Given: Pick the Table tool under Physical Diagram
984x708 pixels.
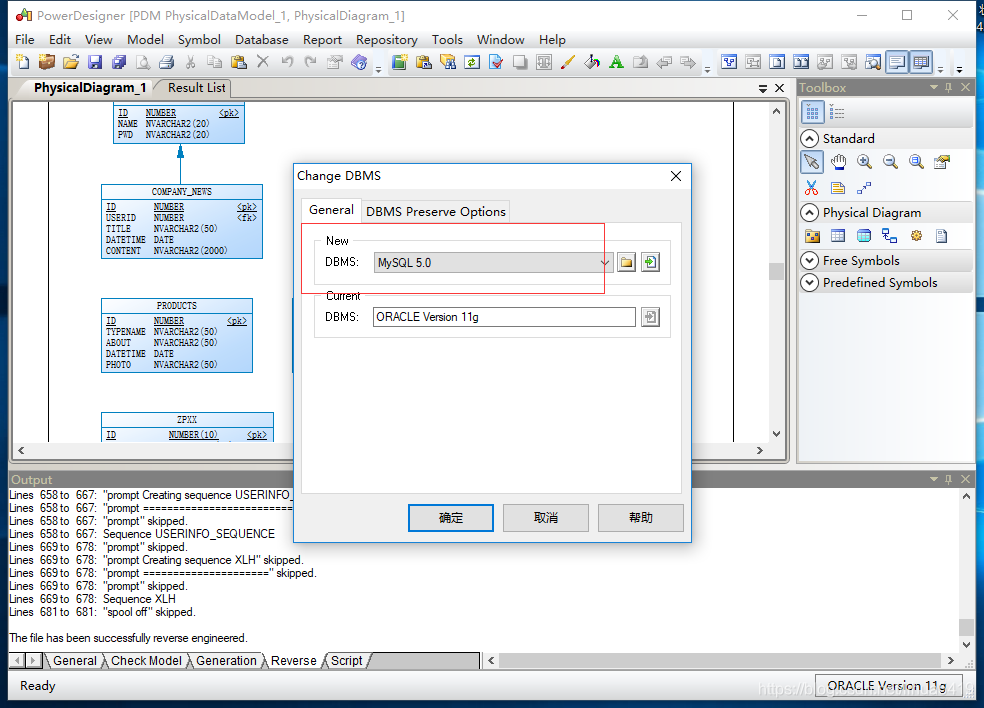Looking at the screenshot, I should (840, 235).
